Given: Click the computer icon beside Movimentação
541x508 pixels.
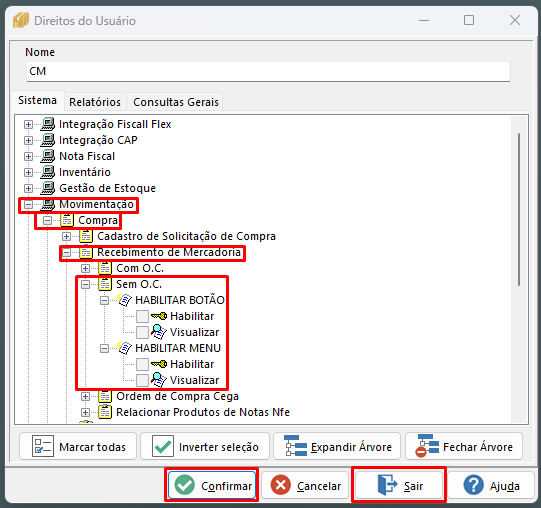Looking at the screenshot, I should click(x=48, y=204).
